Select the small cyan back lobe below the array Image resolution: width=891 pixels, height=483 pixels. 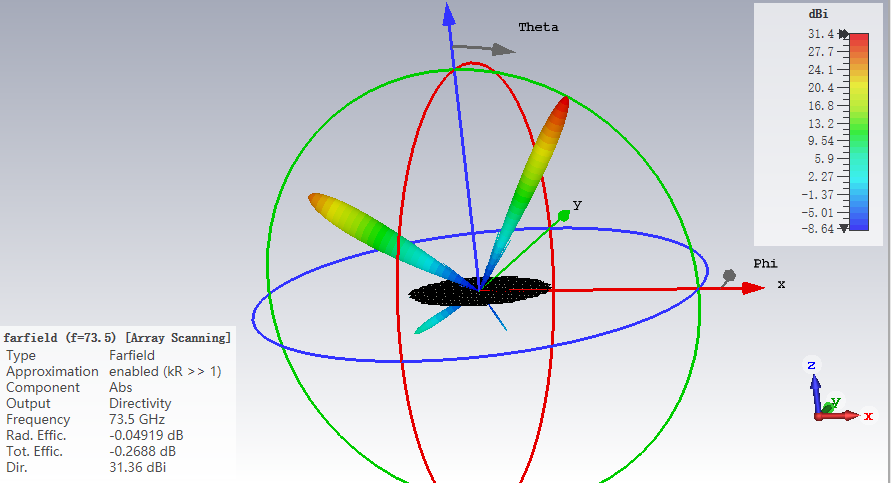pyautogui.click(x=438, y=320)
